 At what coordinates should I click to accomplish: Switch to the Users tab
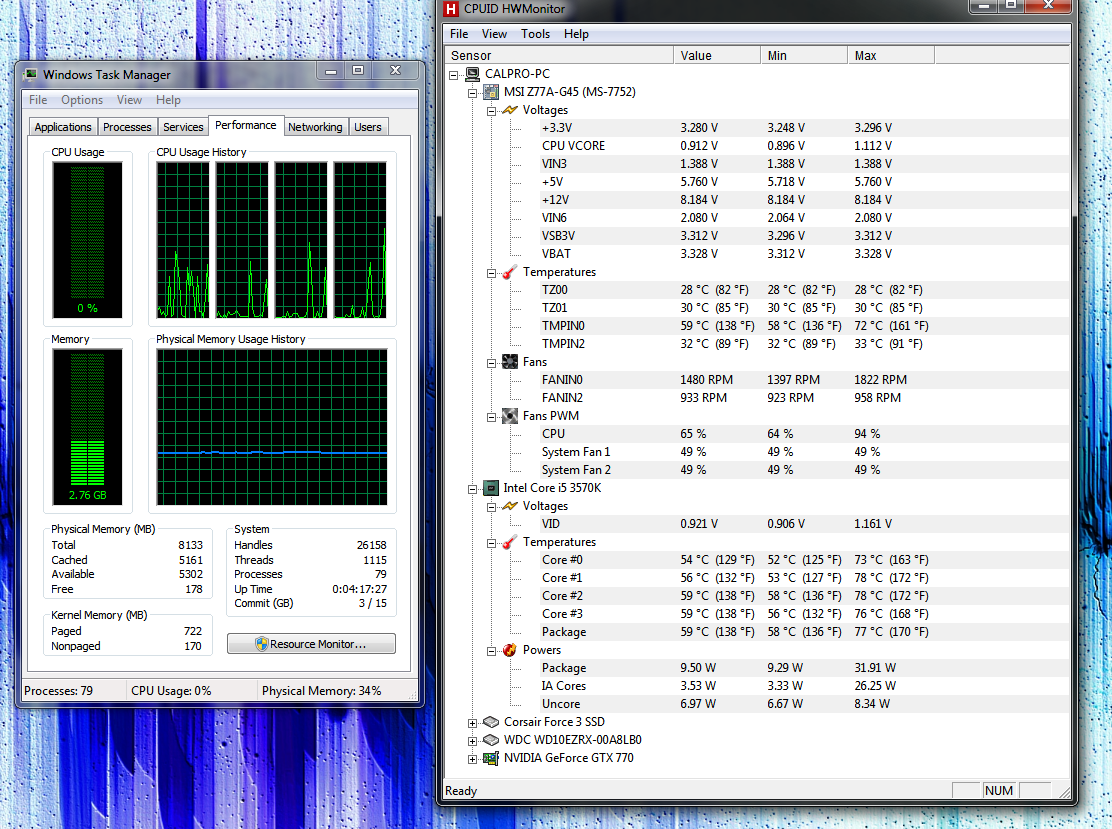point(367,127)
